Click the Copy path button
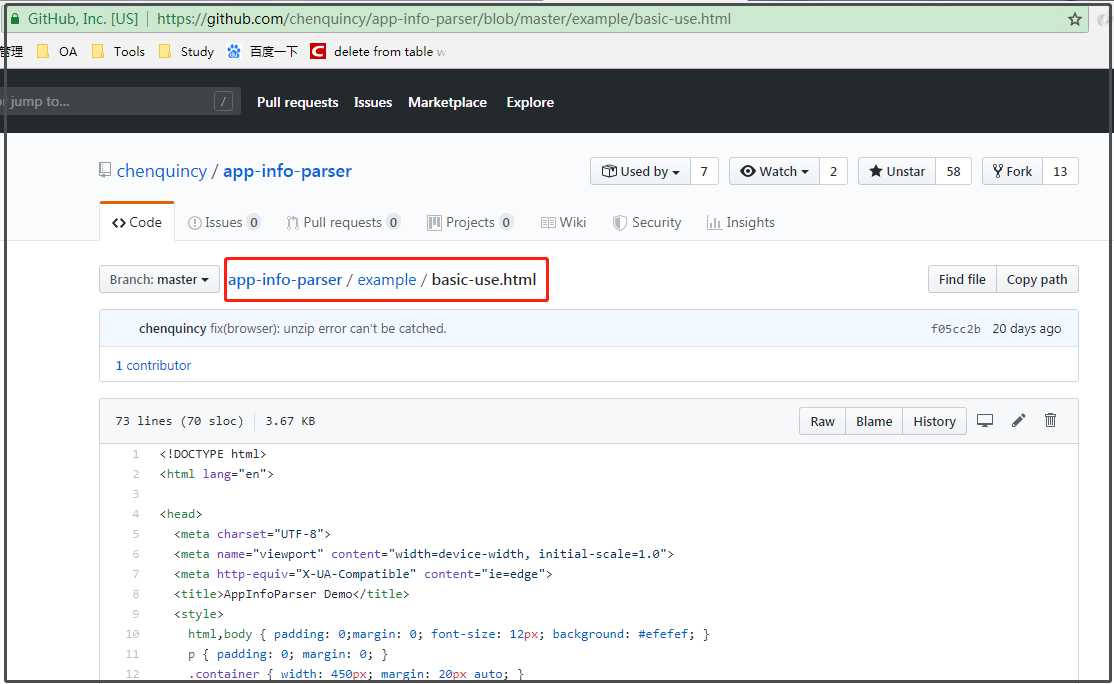 tap(1037, 280)
